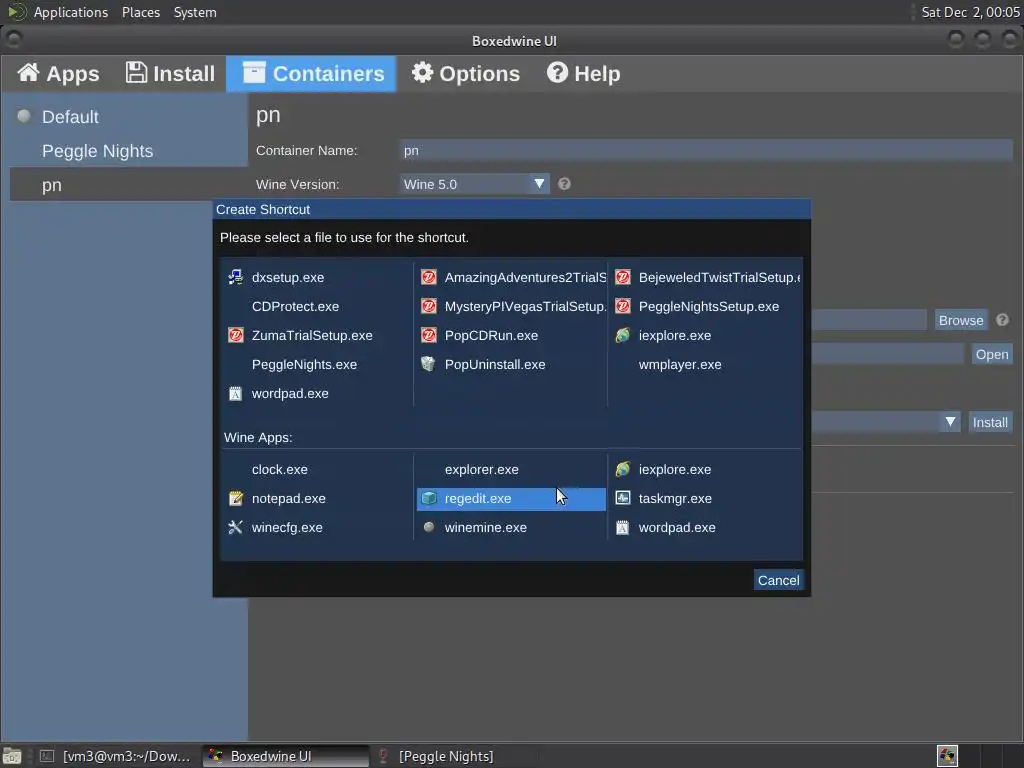This screenshot has width=1024, height=768.
Task: Switch to terminal window in taskbar
Action: [x=115, y=756]
